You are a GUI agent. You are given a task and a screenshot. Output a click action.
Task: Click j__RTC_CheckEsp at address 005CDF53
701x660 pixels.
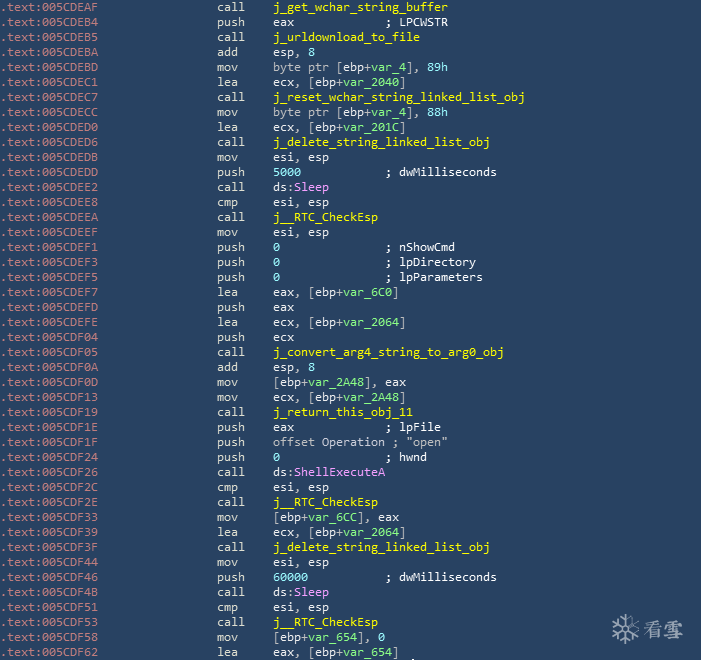(325, 622)
